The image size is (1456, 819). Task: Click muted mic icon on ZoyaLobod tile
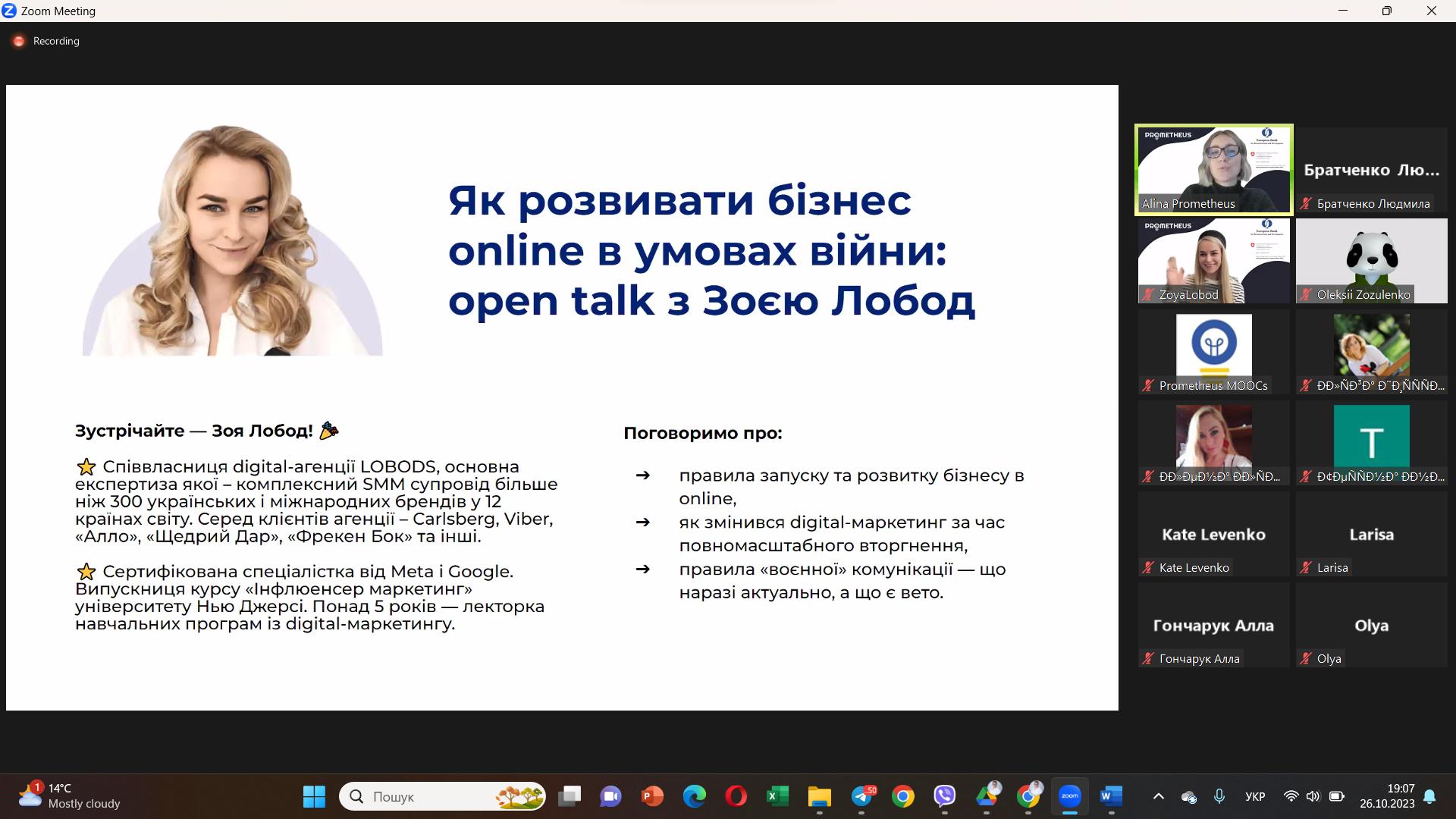point(1148,295)
